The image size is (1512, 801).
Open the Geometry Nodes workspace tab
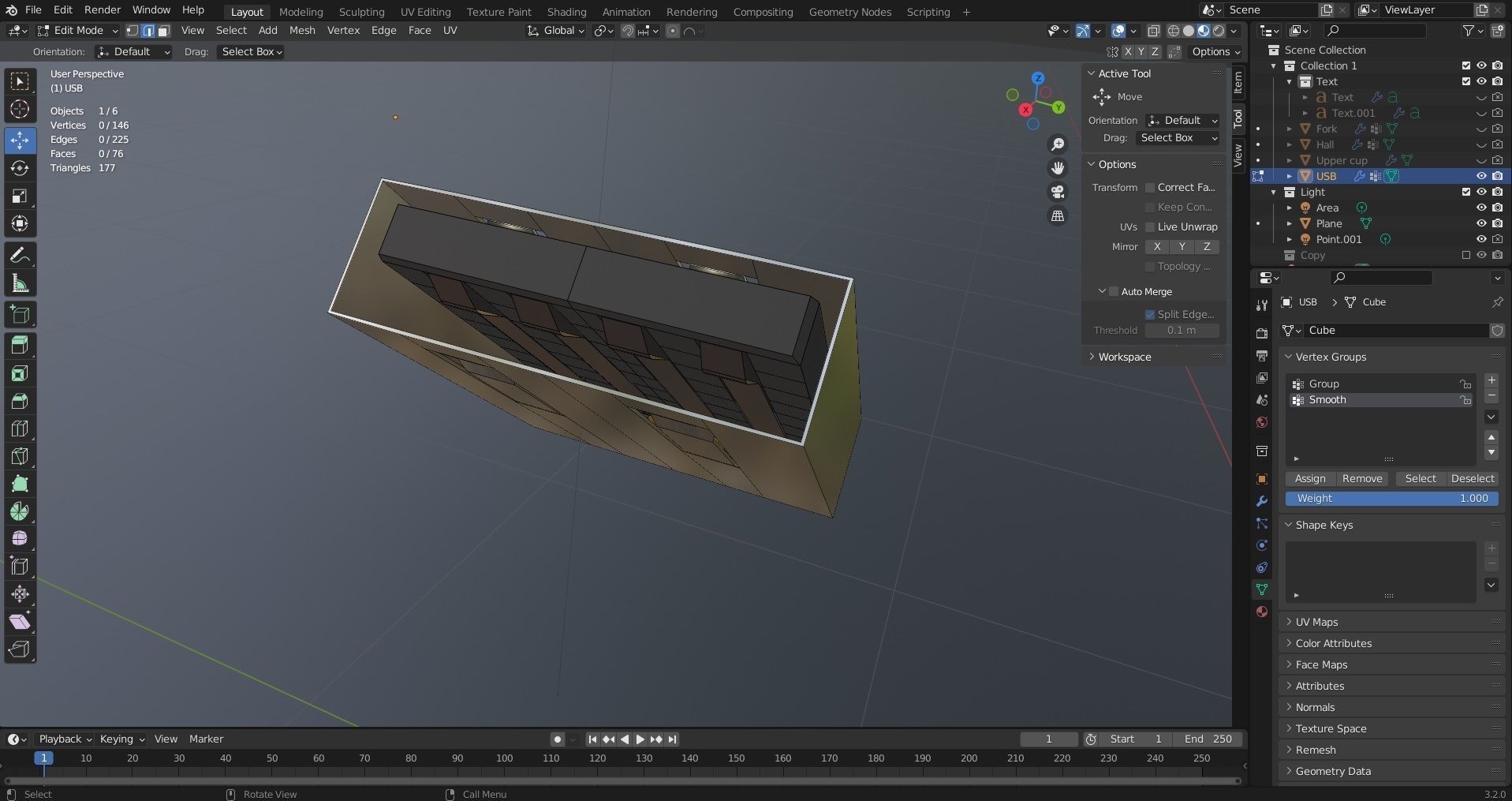[x=849, y=12]
